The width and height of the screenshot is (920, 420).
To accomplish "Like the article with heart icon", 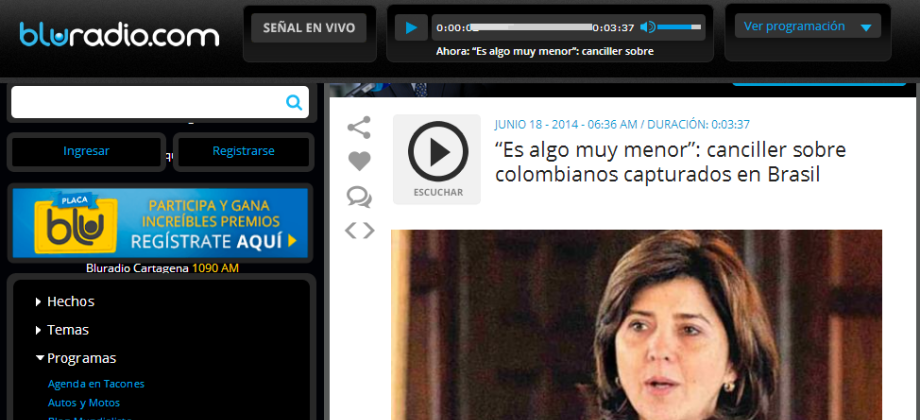I will [x=359, y=161].
